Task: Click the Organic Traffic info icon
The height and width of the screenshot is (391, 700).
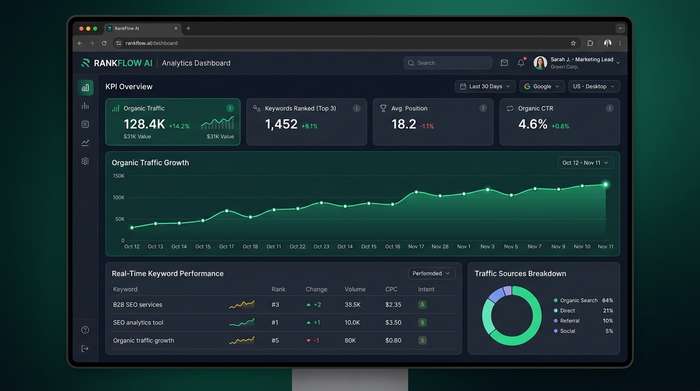Action: pyautogui.click(x=230, y=108)
